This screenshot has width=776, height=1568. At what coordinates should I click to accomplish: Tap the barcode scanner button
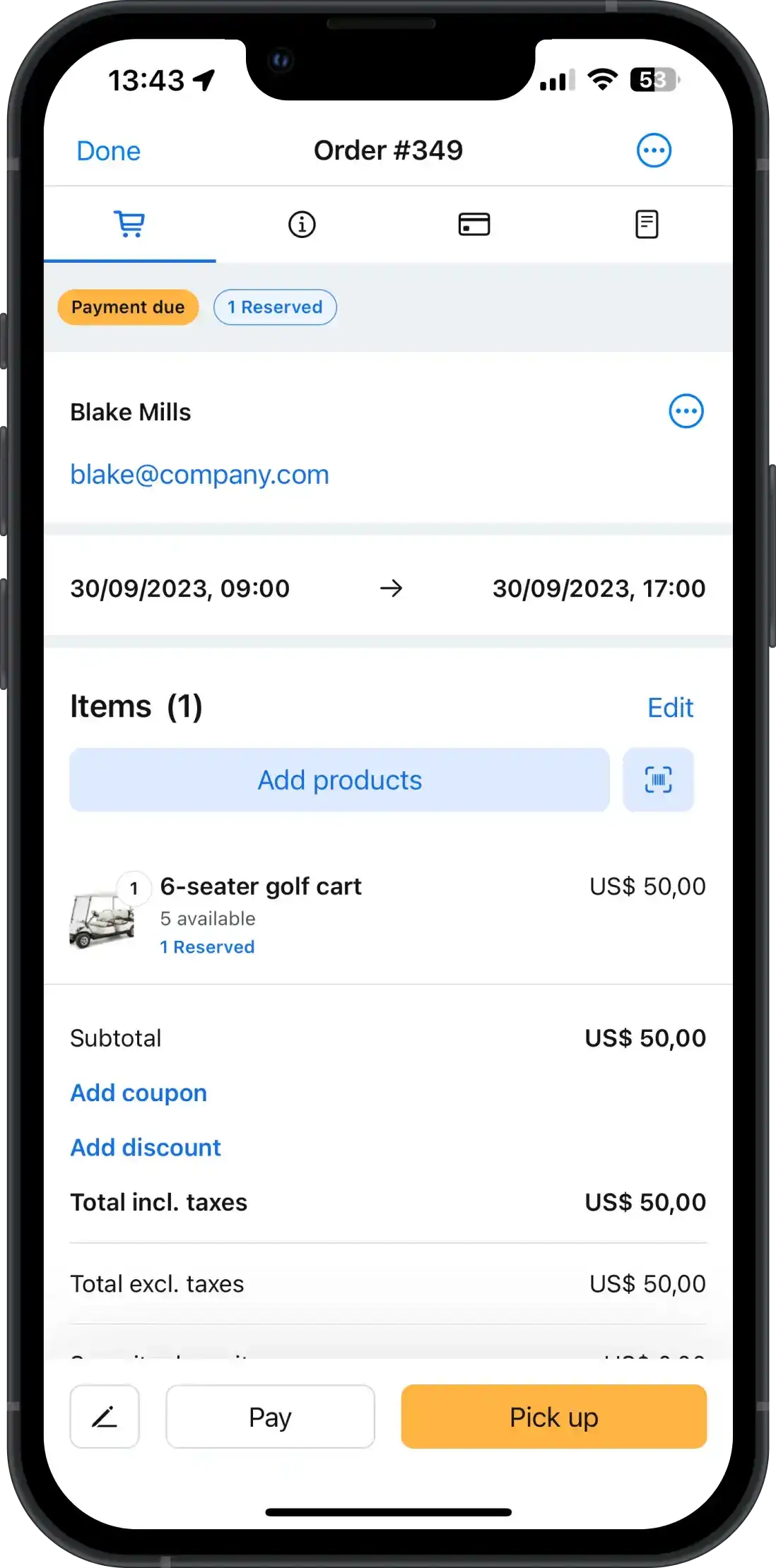(x=658, y=780)
